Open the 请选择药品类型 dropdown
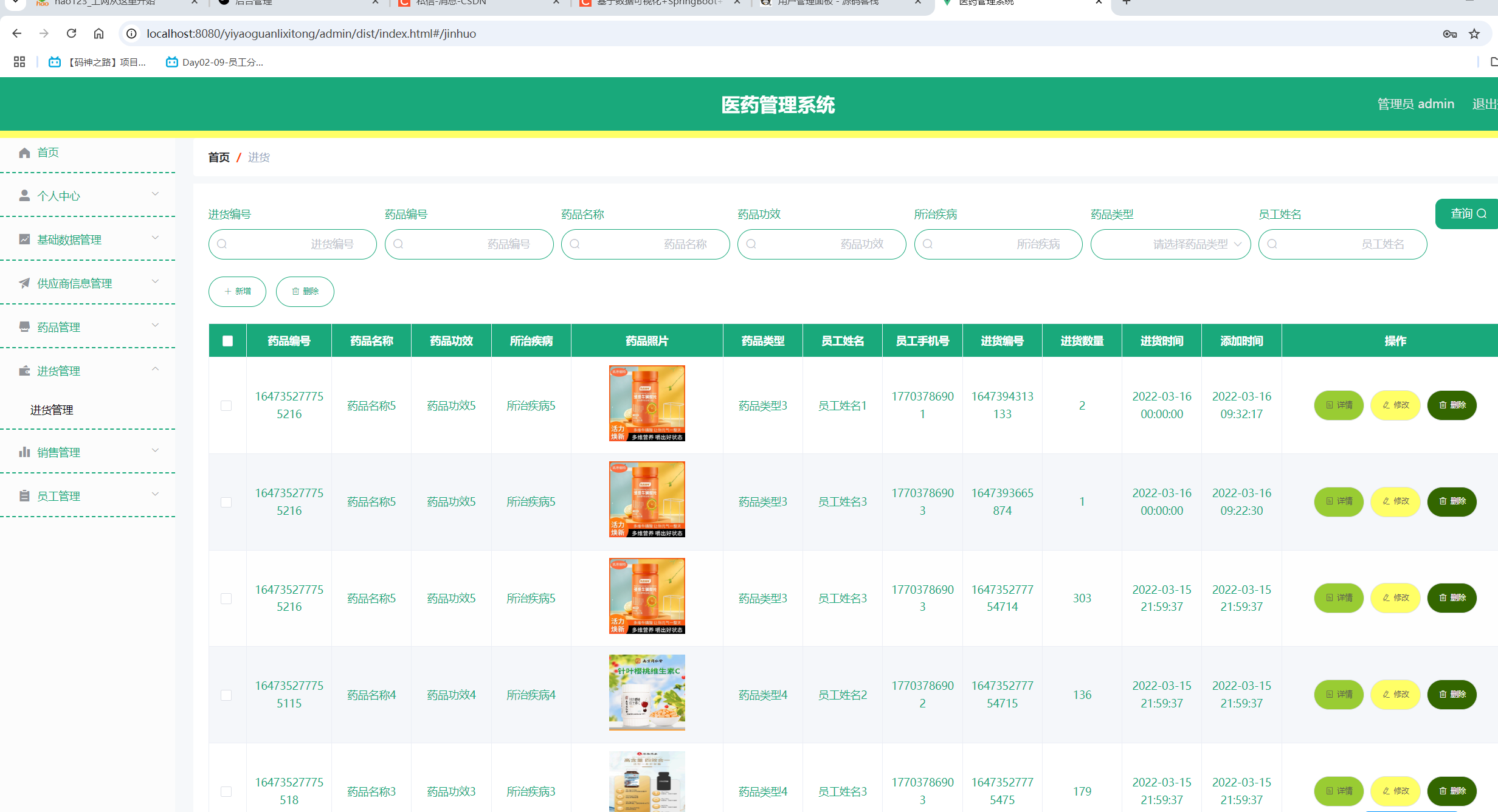The height and width of the screenshot is (812, 1498). coord(1170,244)
